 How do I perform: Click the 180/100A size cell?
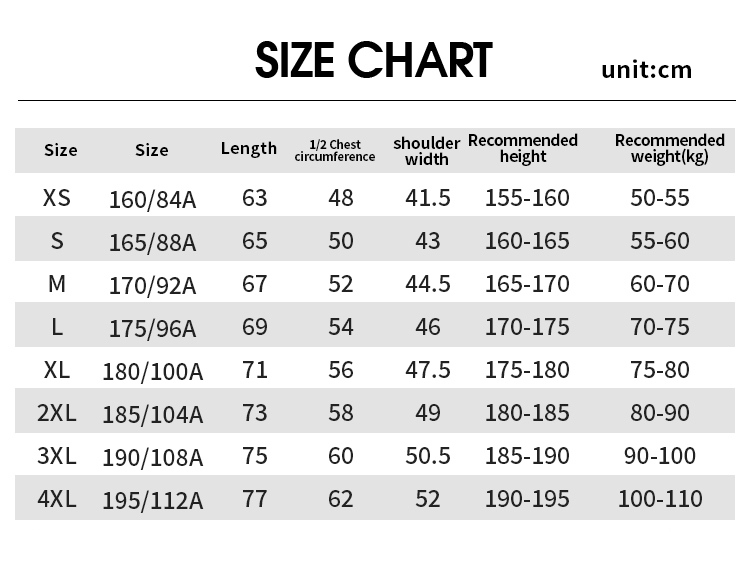pyautogui.click(x=153, y=372)
